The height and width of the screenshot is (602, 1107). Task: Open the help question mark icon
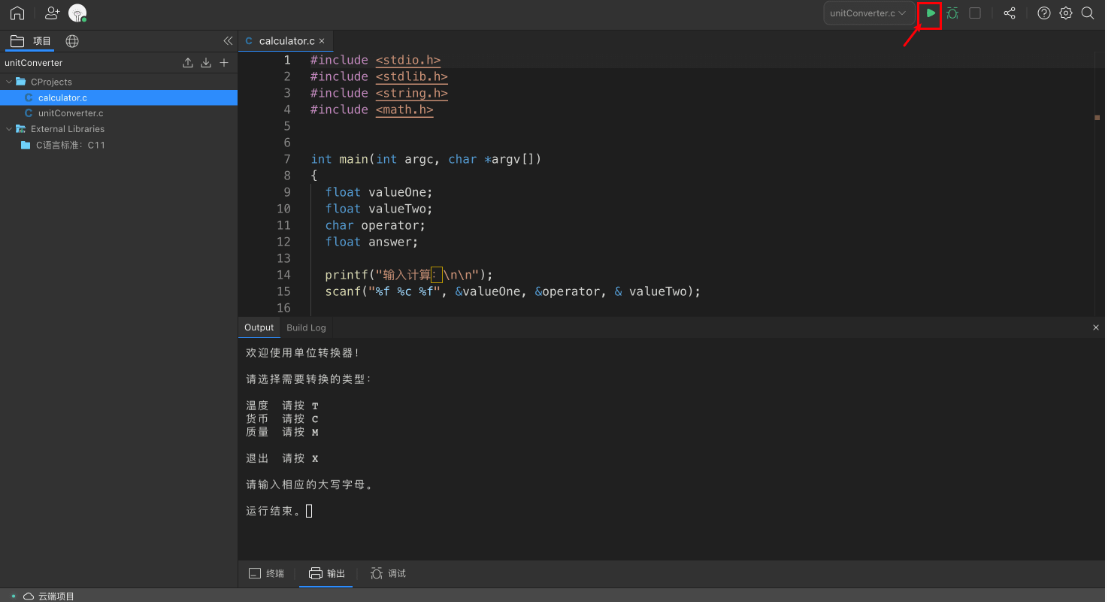coord(1043,13)
